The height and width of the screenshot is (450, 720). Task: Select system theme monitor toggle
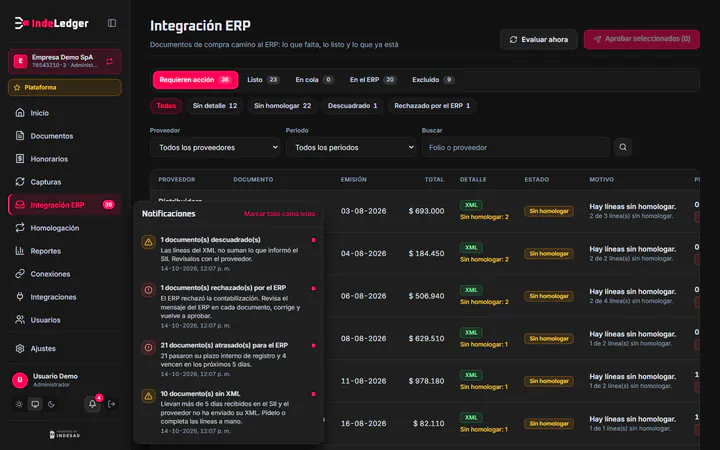tap(35, 404)
